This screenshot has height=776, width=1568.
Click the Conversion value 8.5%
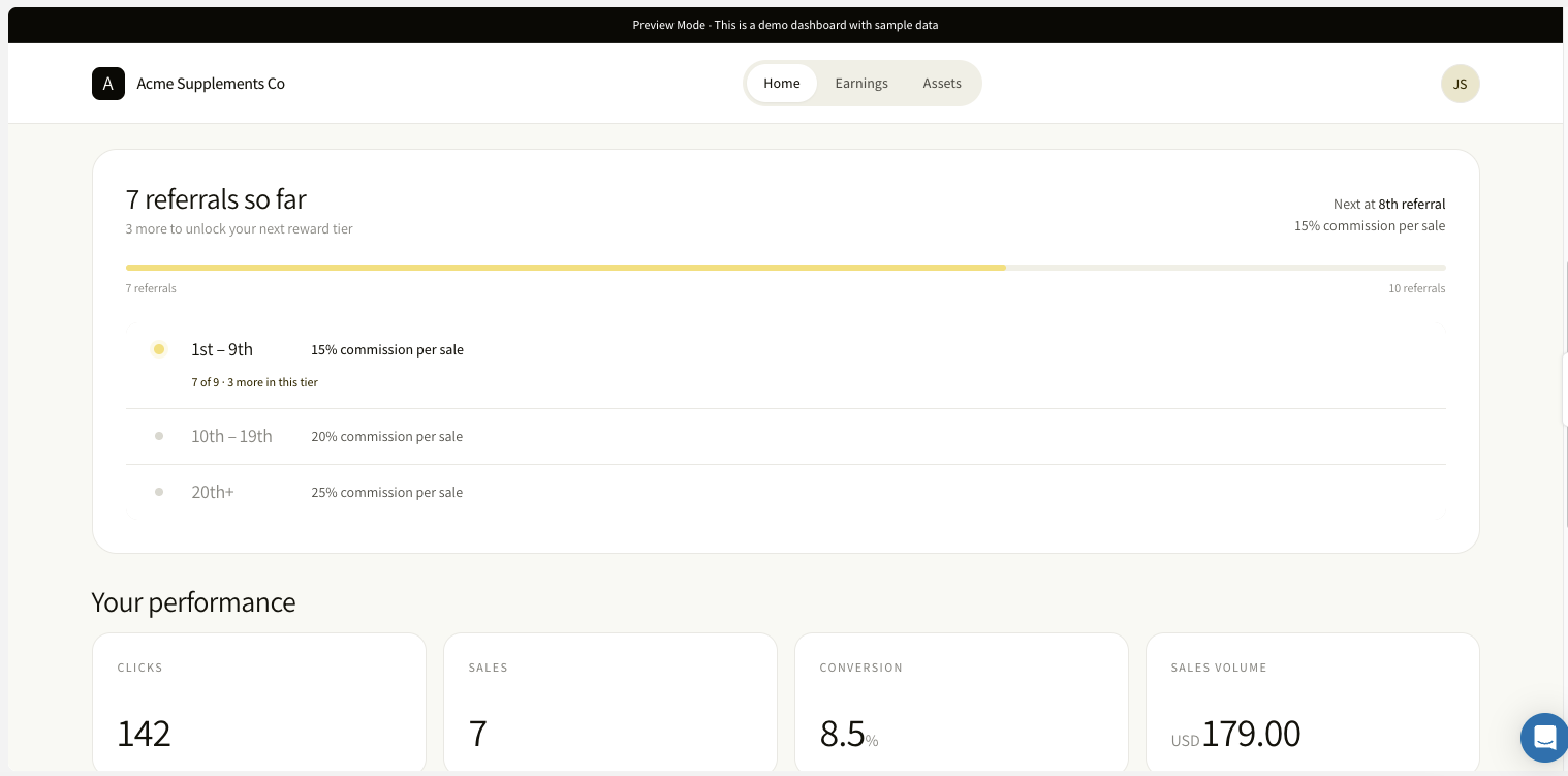pyautogui.click(x=849, y=733)
